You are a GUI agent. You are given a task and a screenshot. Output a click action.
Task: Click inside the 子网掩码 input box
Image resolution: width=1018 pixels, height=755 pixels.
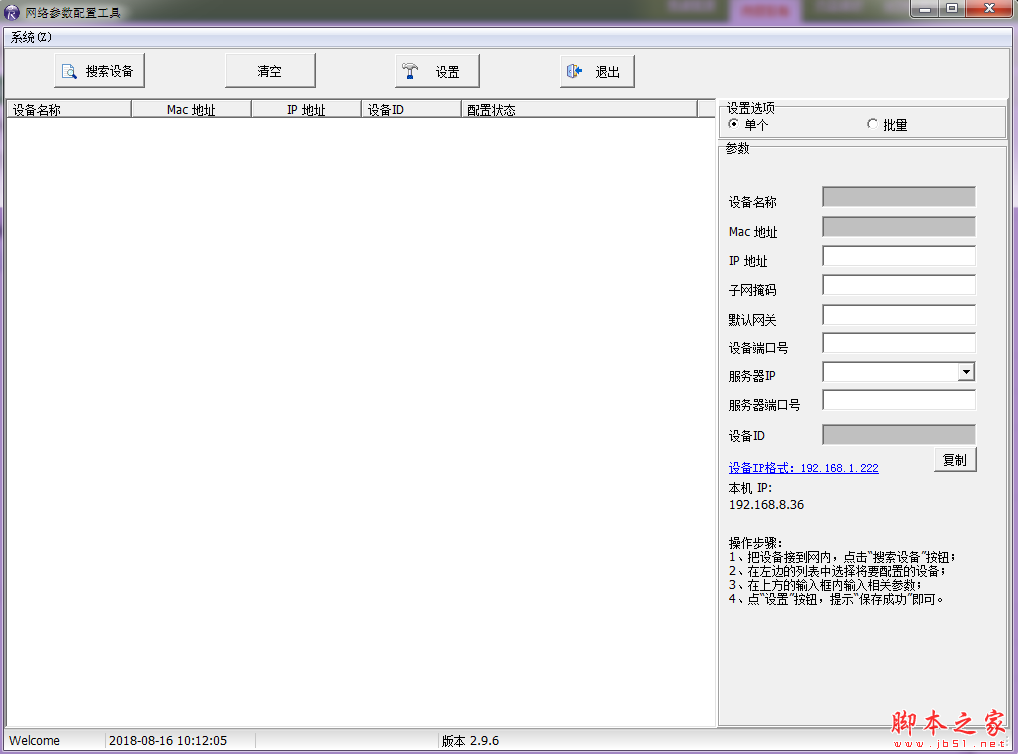[898, 285]
